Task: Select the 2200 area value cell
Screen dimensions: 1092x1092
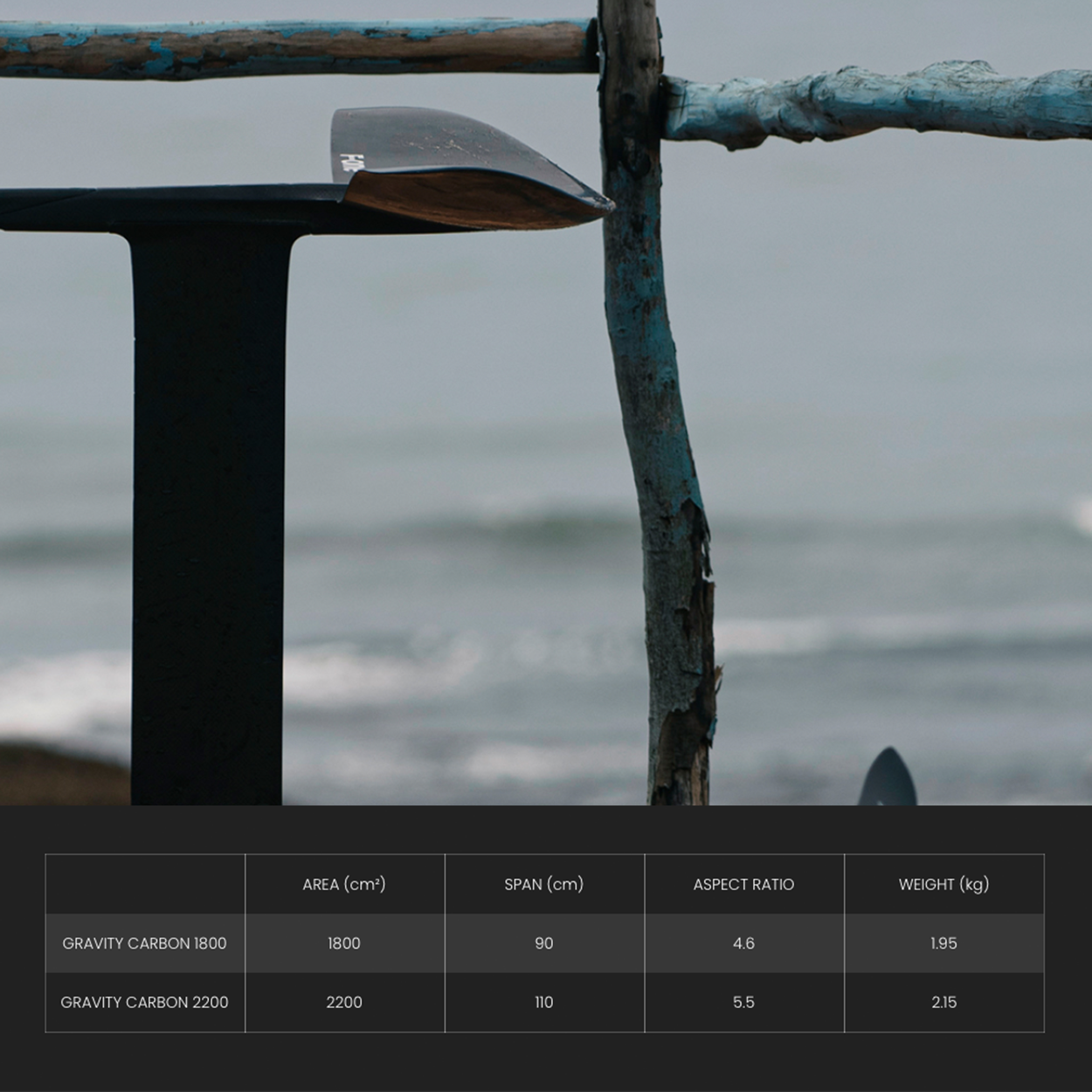Action: pos(344,1002)
